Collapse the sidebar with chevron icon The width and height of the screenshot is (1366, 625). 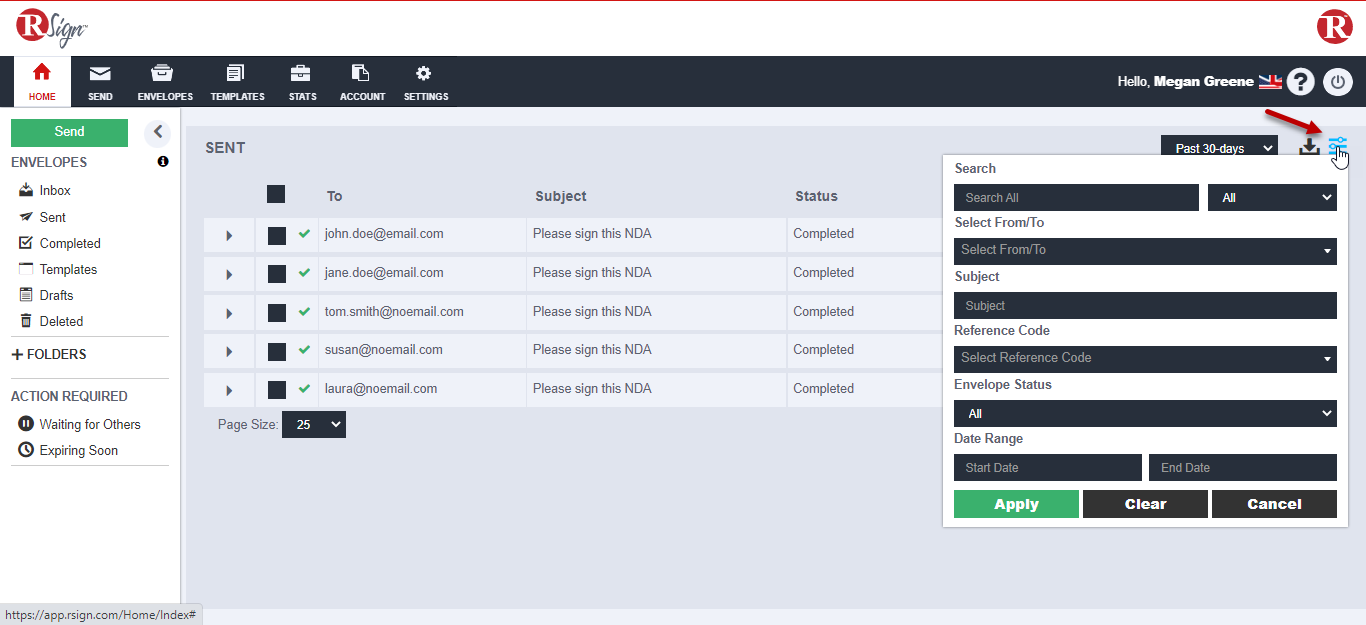[x=157, y=132]
